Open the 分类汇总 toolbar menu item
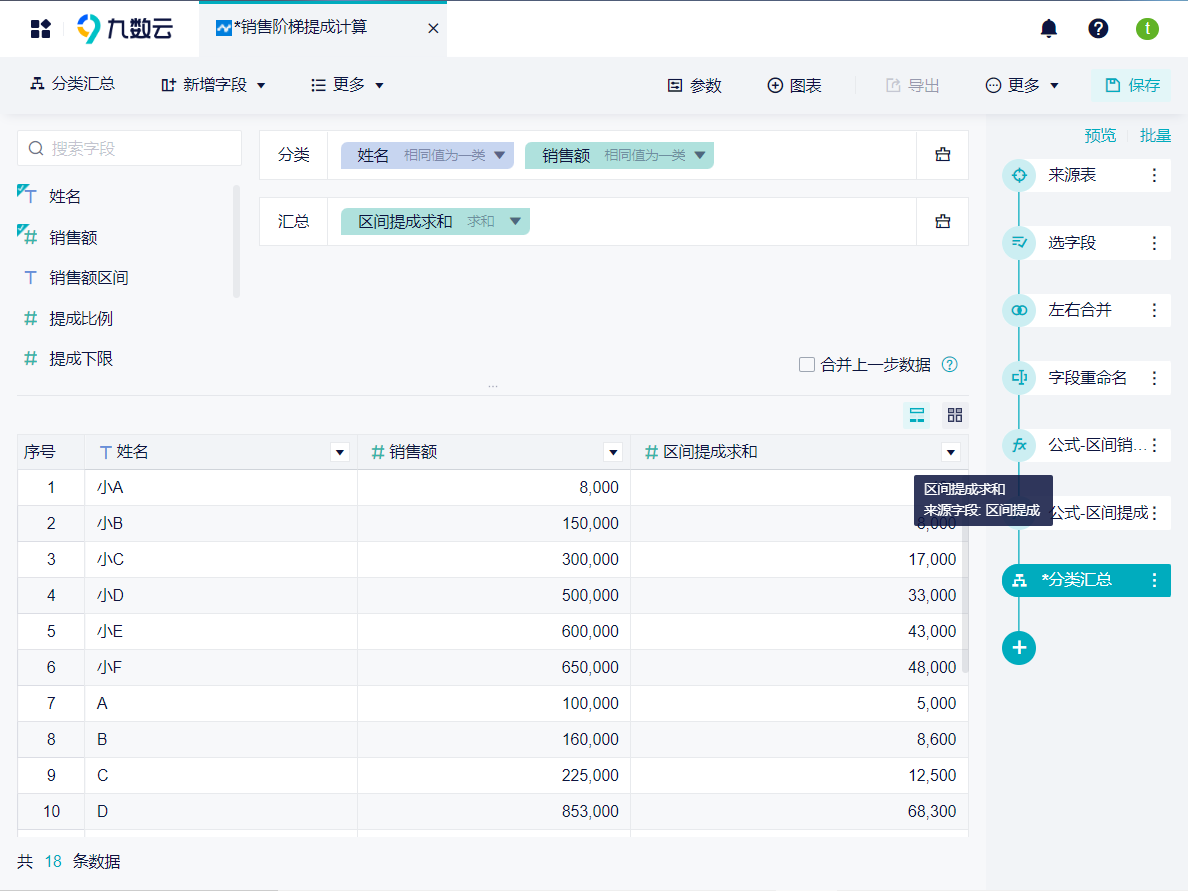 tap(72, 85)
